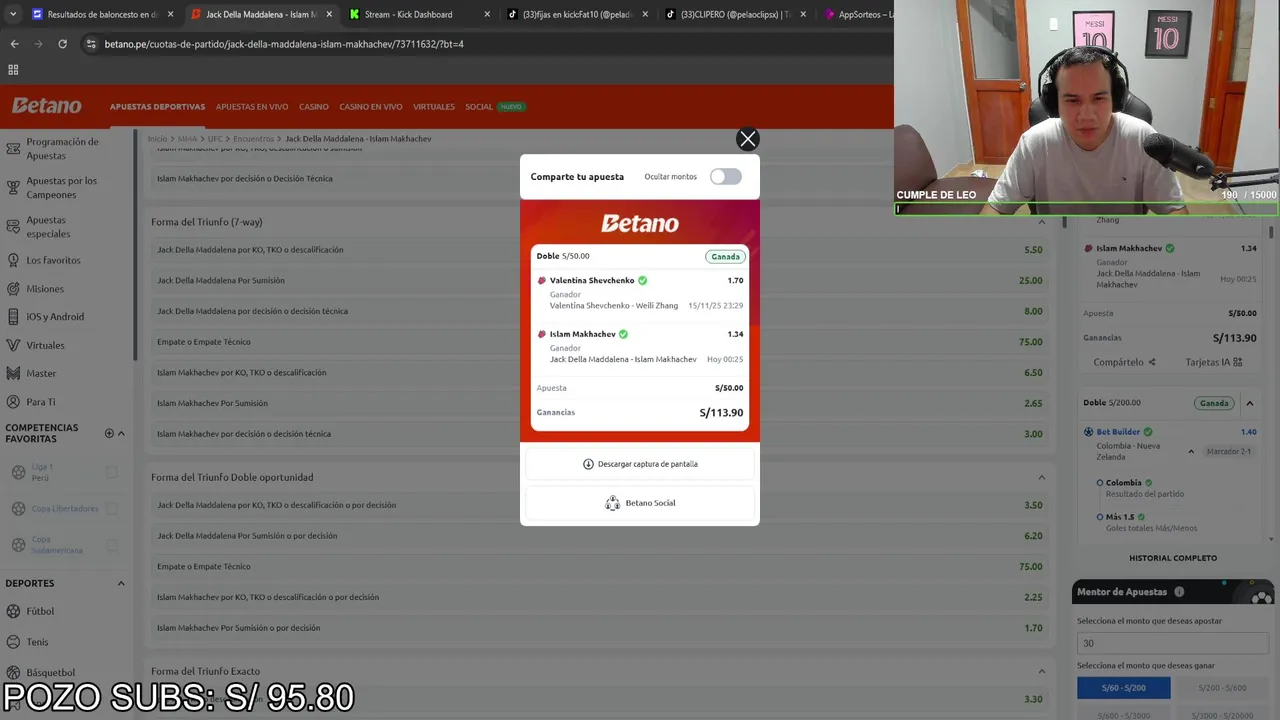Click the Betano logo in header
This screenshot has width=1280, height=720.
click(x=47, y=106)
